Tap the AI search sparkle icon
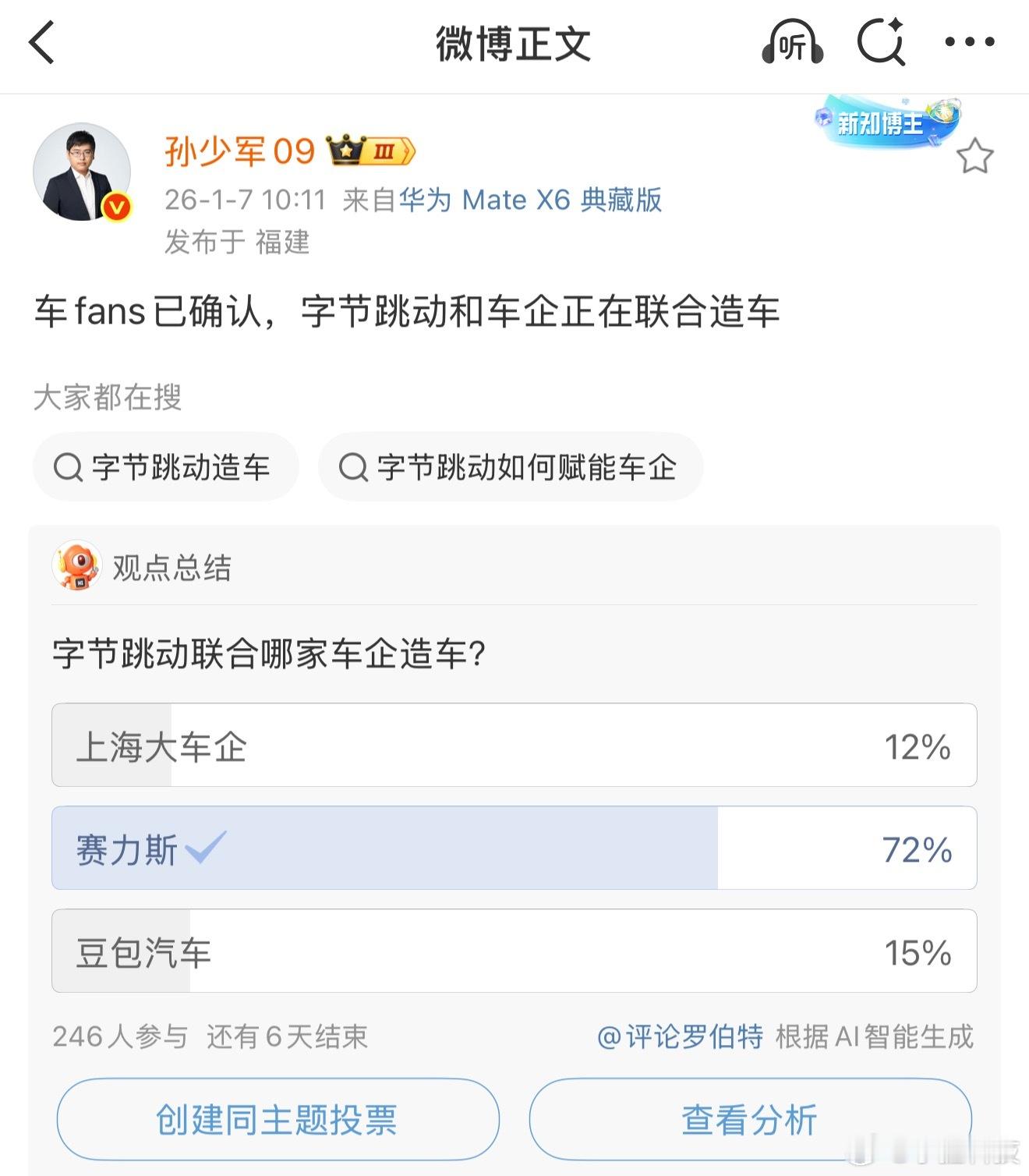Screen dimensions: 1029x1176 click(x=881, y=42)
